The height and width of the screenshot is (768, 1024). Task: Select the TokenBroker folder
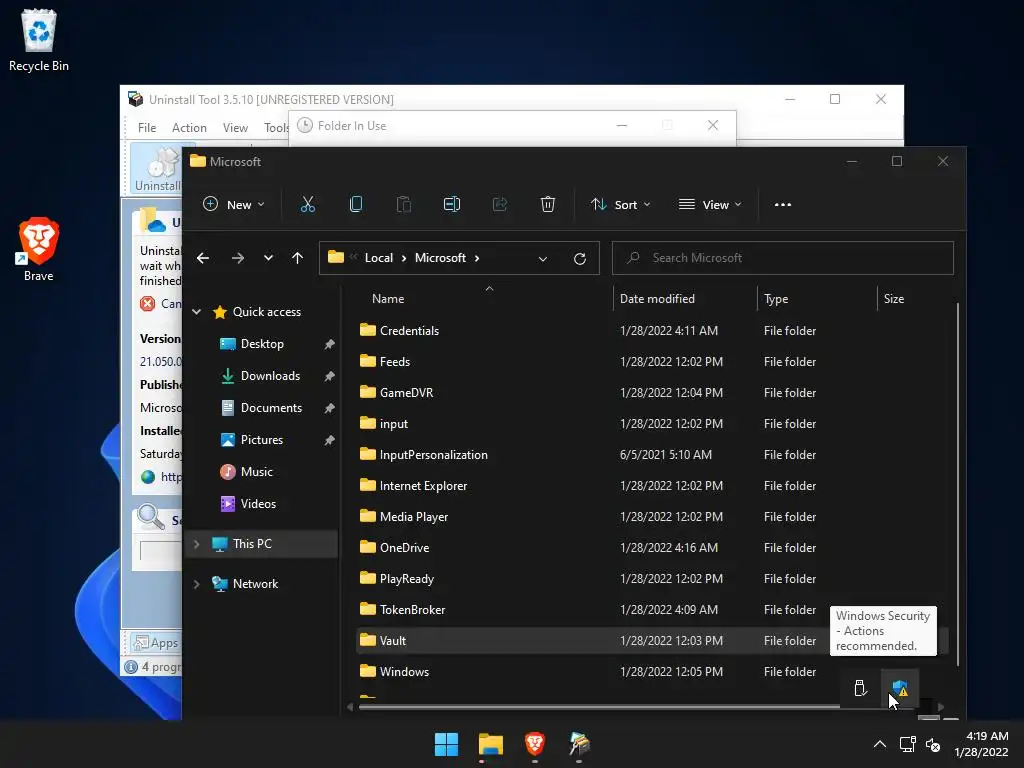point(412,610)
